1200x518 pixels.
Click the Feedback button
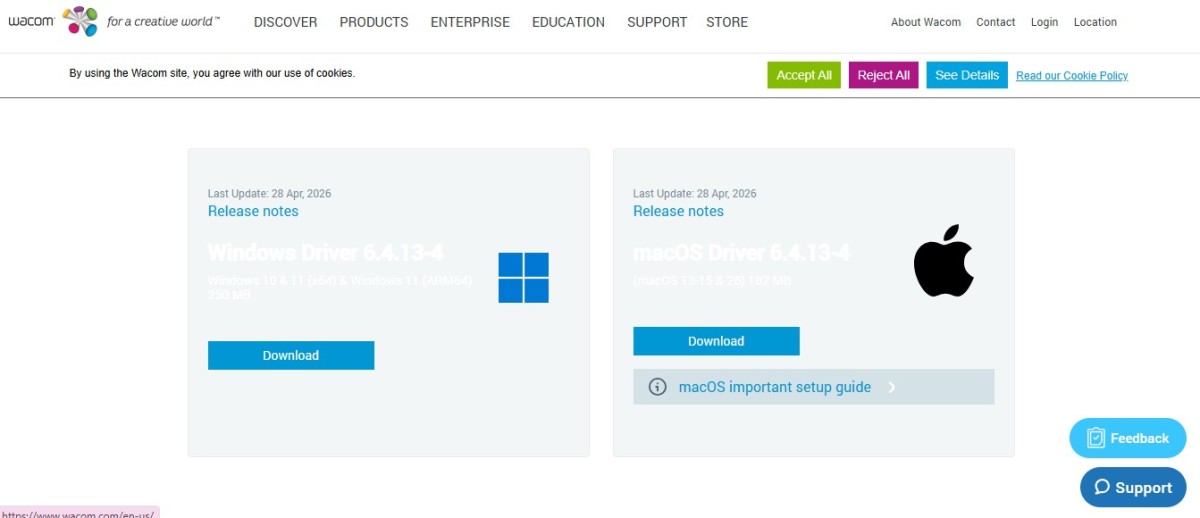(1128, 438)
